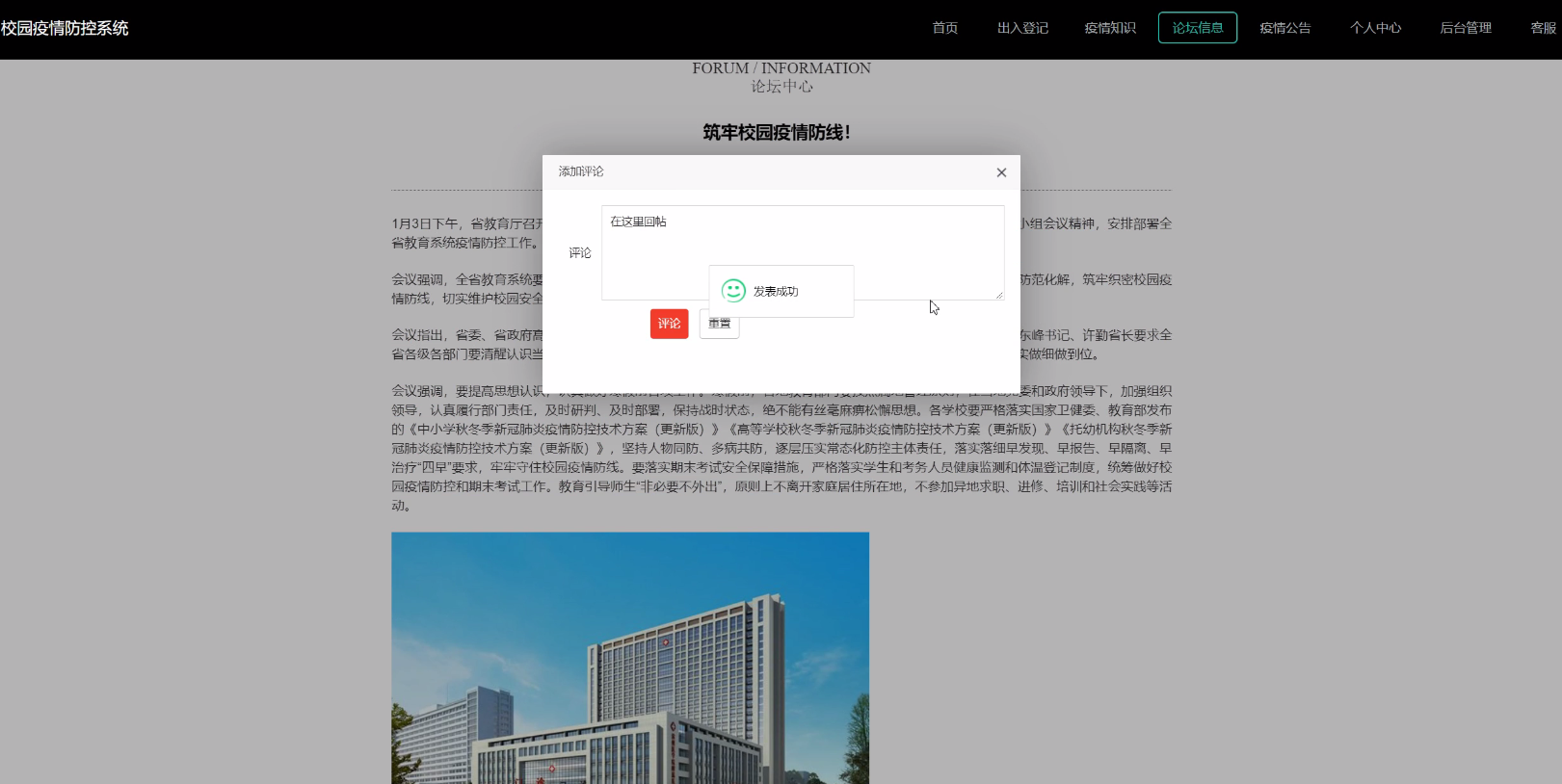The width and height of the screenshot is (1562, 784).
Task: Click the textarea resize handle corner
Action: (998, 295)
